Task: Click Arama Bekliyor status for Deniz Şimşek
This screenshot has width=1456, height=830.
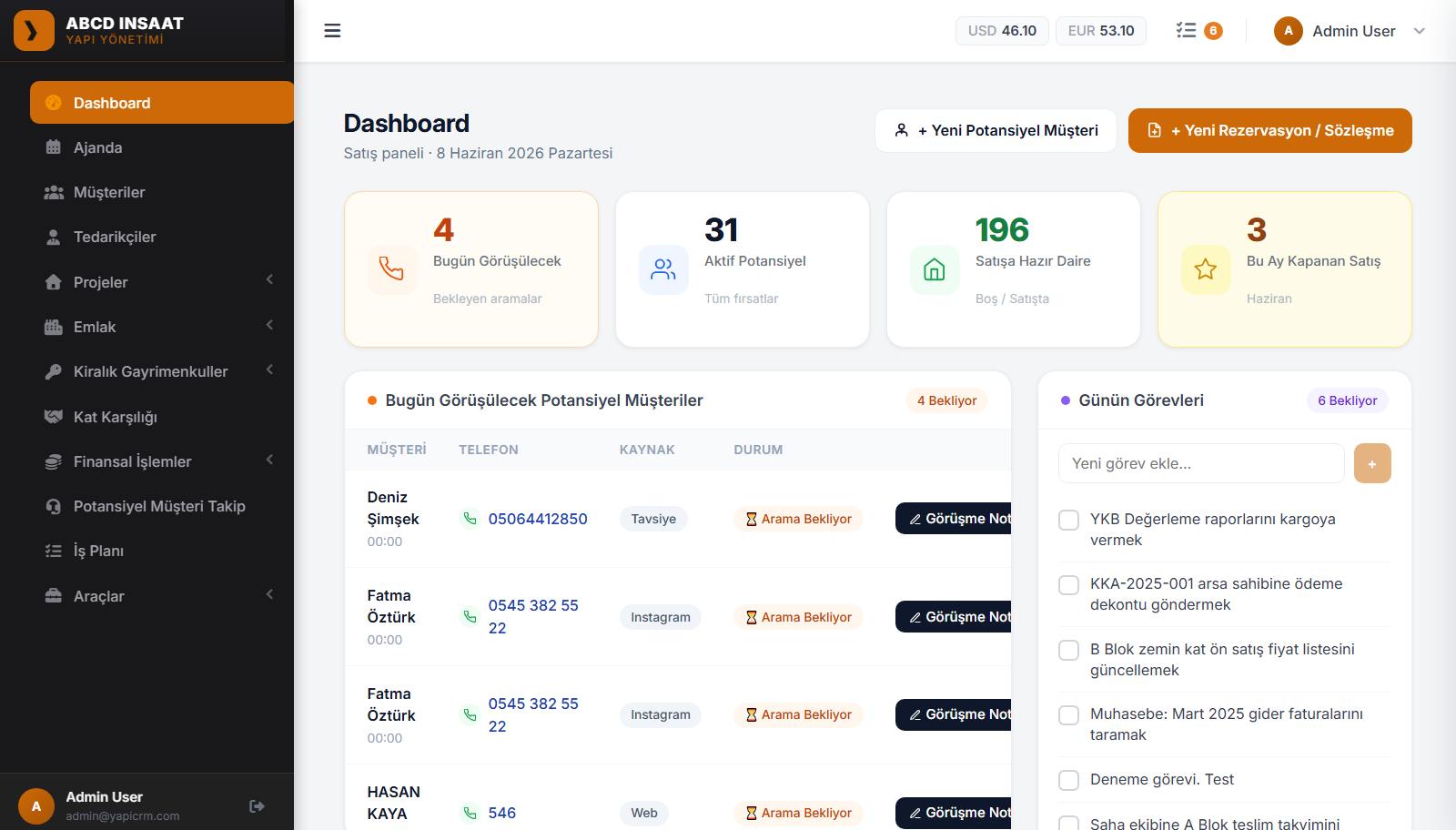Action: pyautogui.click(x=798, y=519)
